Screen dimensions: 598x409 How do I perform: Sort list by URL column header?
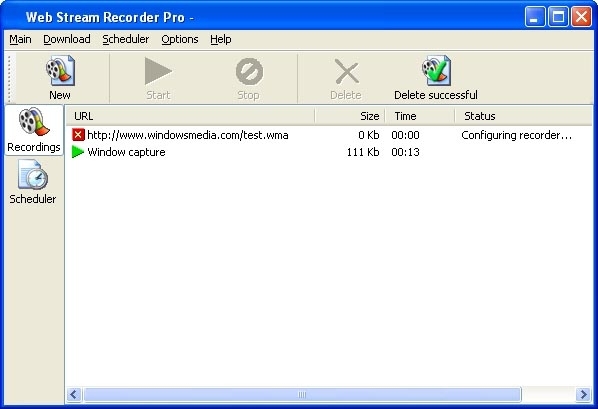[x=190, y=116]
